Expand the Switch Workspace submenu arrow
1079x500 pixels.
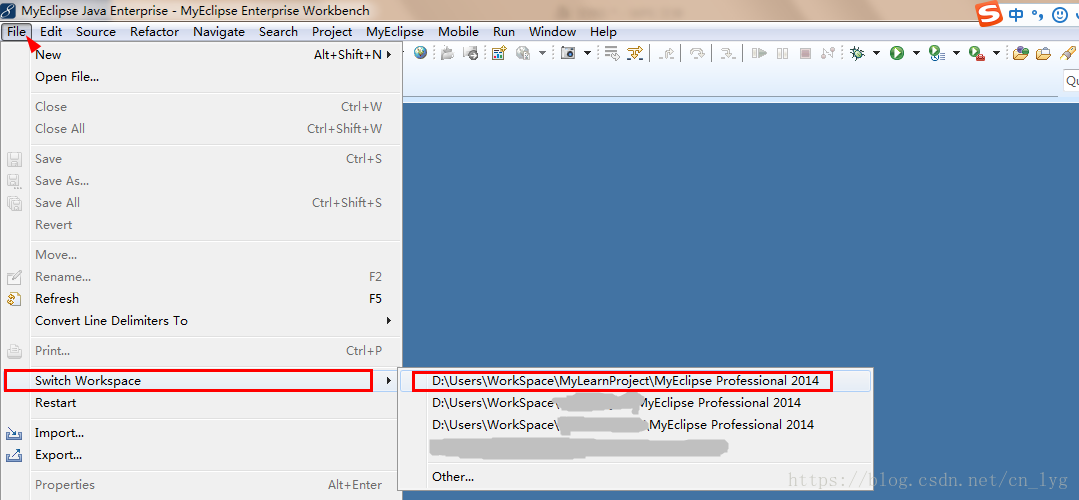pyautogui.click(x=389, y=380)
